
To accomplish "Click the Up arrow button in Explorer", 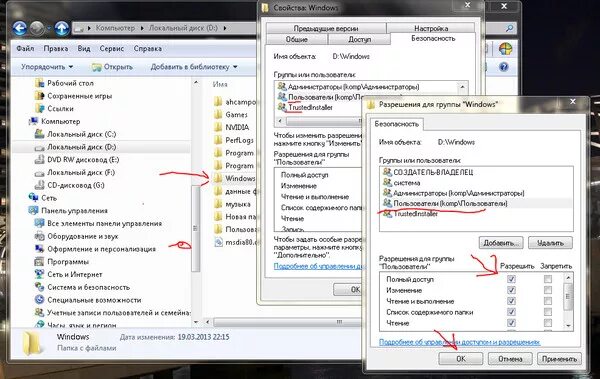I will 61,28.
